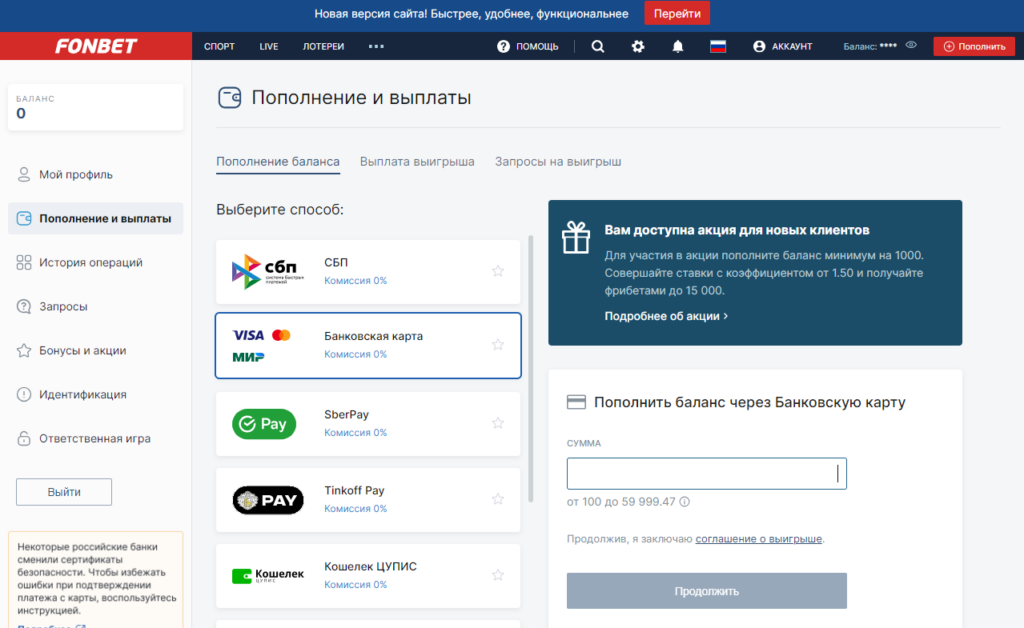This screenshot has width=1024, height=628.
Task: Click the СБП logo
Action: pos(268,271)
